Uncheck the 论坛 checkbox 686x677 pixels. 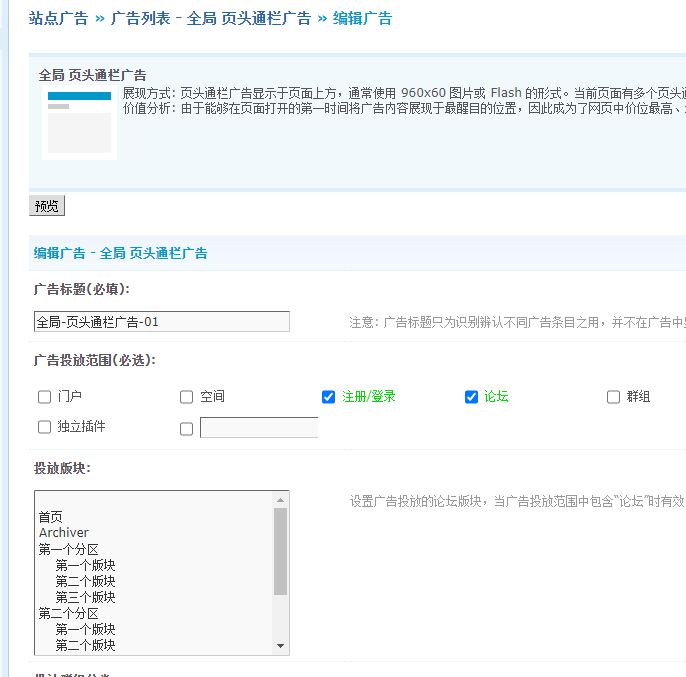coord(471,397)
